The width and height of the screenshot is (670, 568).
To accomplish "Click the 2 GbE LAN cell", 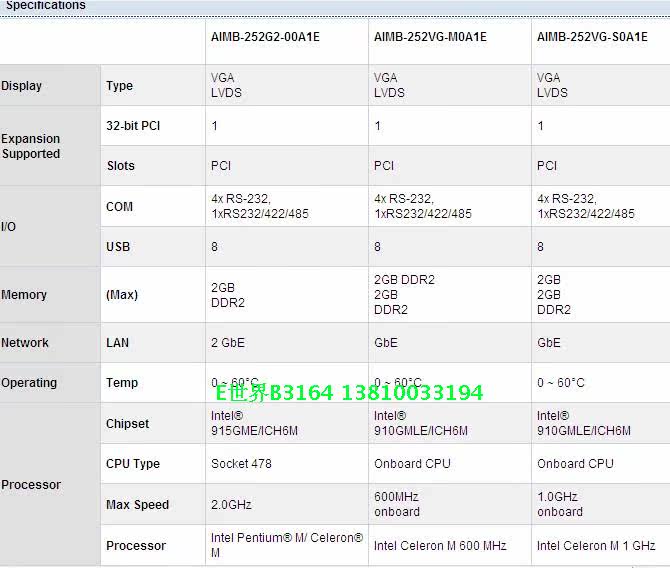I will pos(228,343).
